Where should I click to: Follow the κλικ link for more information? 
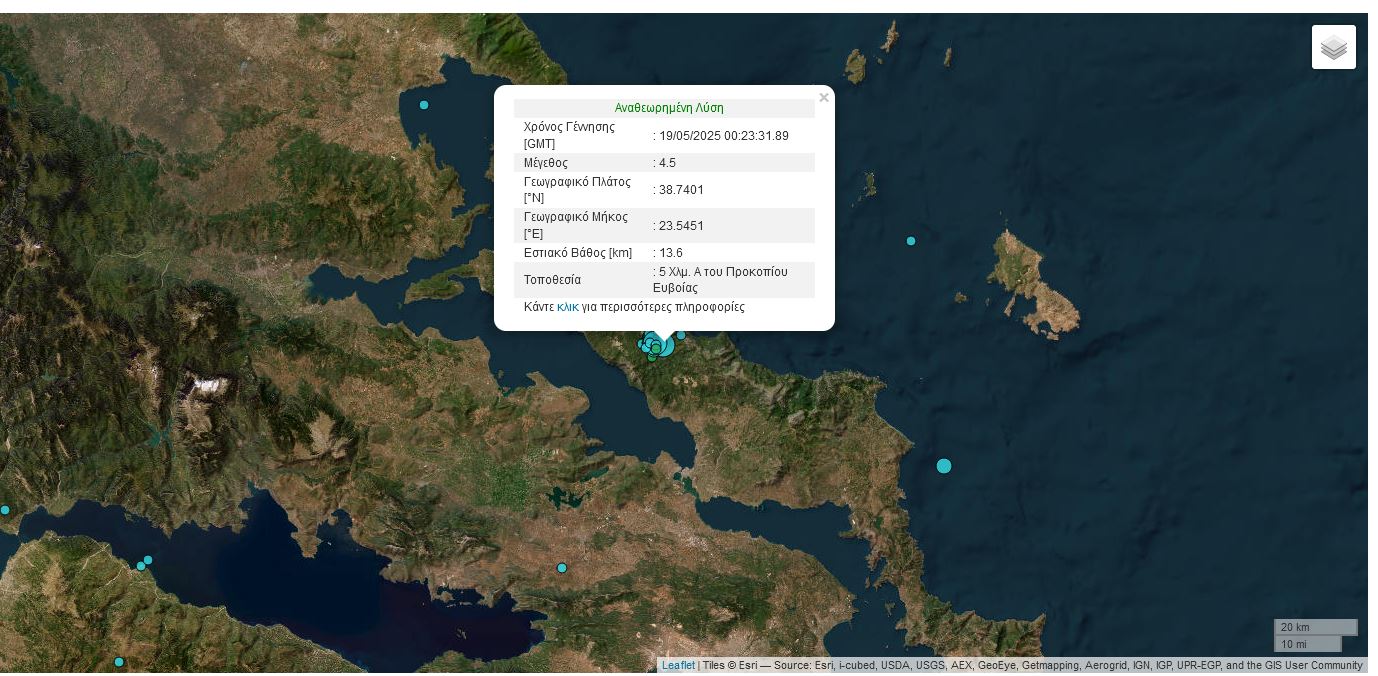click(568, 307)
